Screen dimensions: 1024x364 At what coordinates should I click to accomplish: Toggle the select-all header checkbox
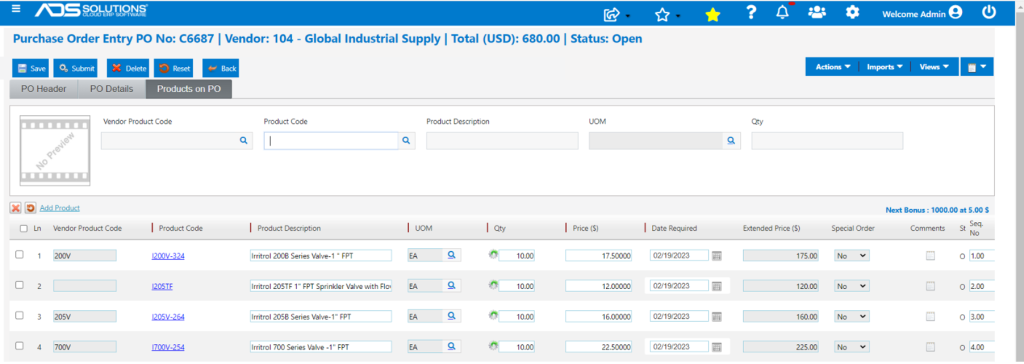(24, 229)
